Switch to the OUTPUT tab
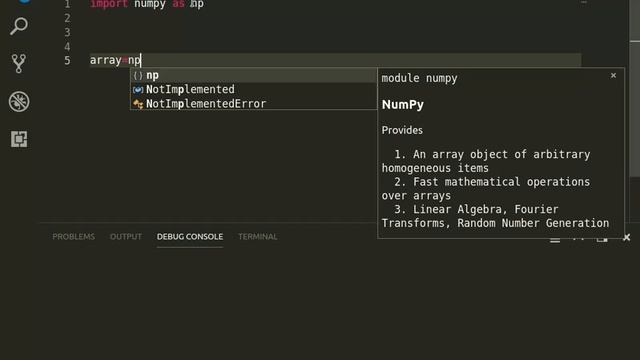This screenshot has height=360, width=640. click(126, 237)
